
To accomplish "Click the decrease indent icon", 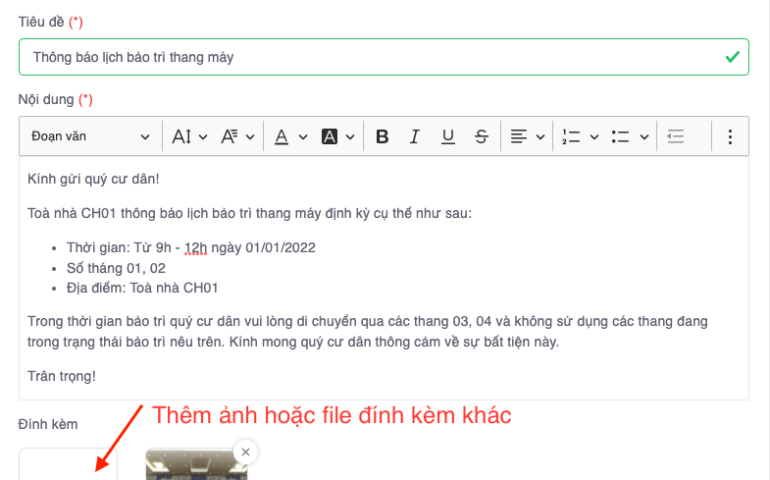I will 676,137.
